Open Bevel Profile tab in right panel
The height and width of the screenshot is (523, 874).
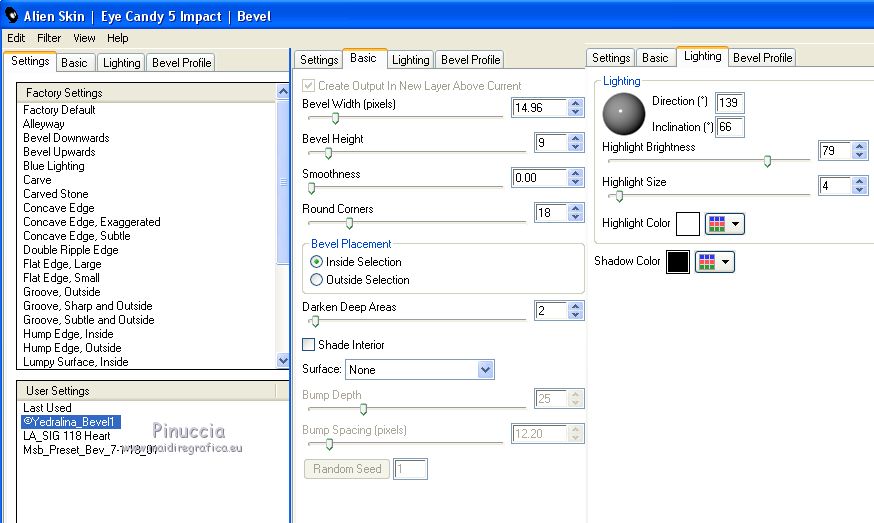(x=763, y=57)
